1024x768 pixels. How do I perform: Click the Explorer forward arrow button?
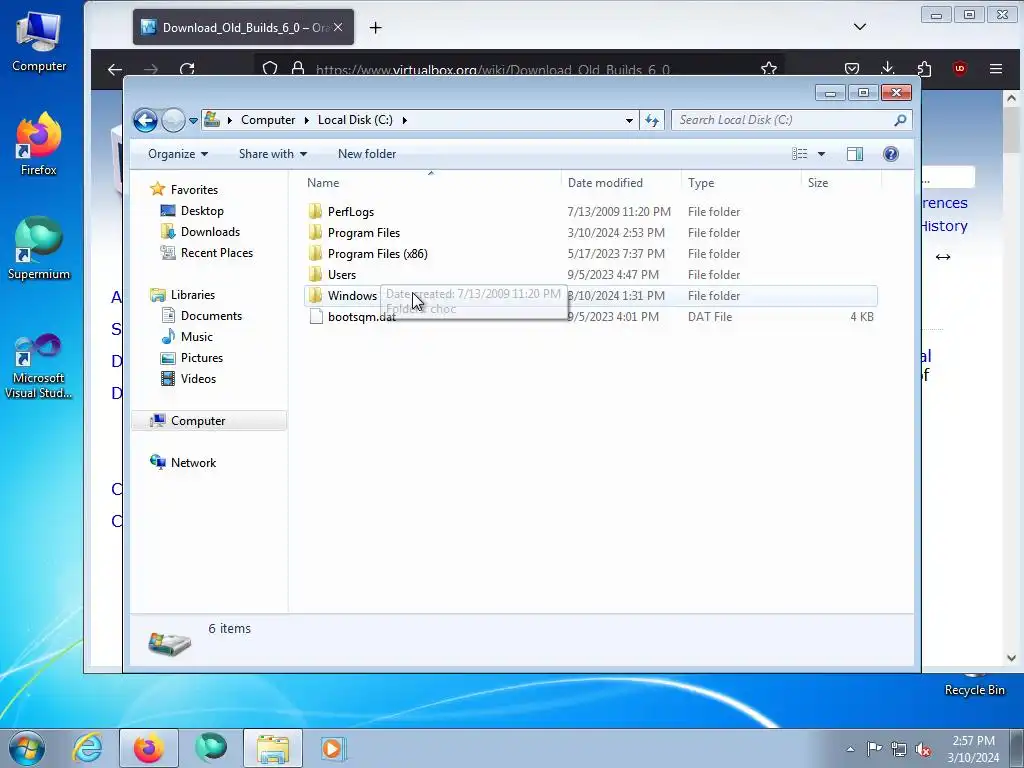click(173, 120)
